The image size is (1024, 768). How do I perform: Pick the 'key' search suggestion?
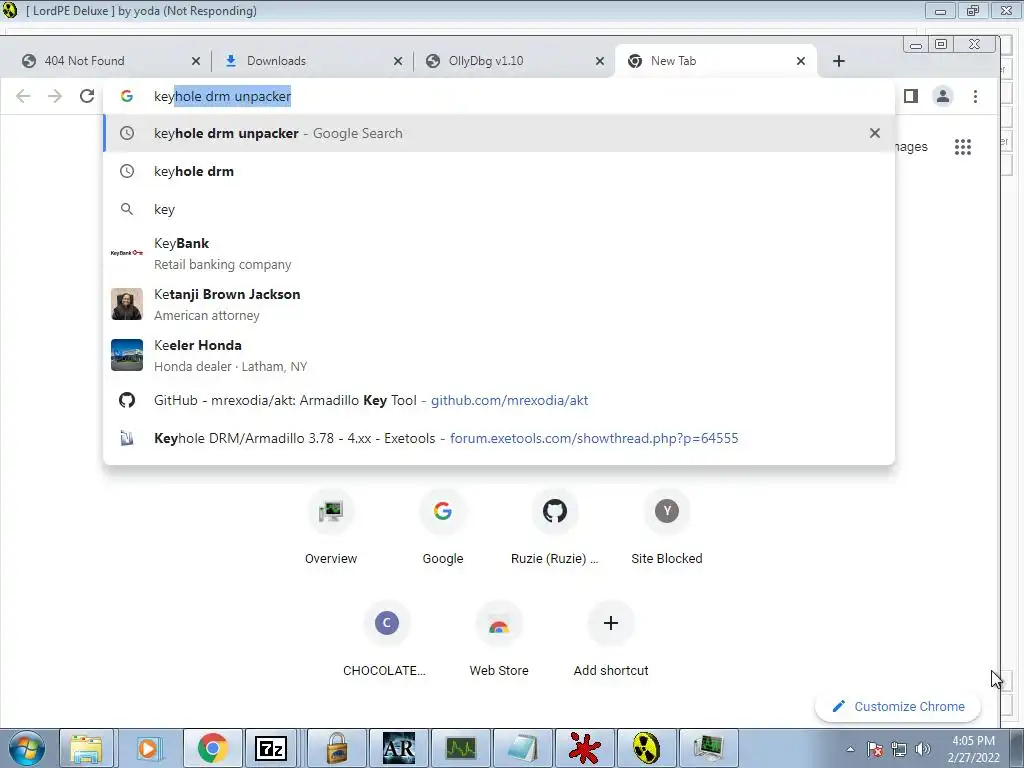(x=499, y=209)
